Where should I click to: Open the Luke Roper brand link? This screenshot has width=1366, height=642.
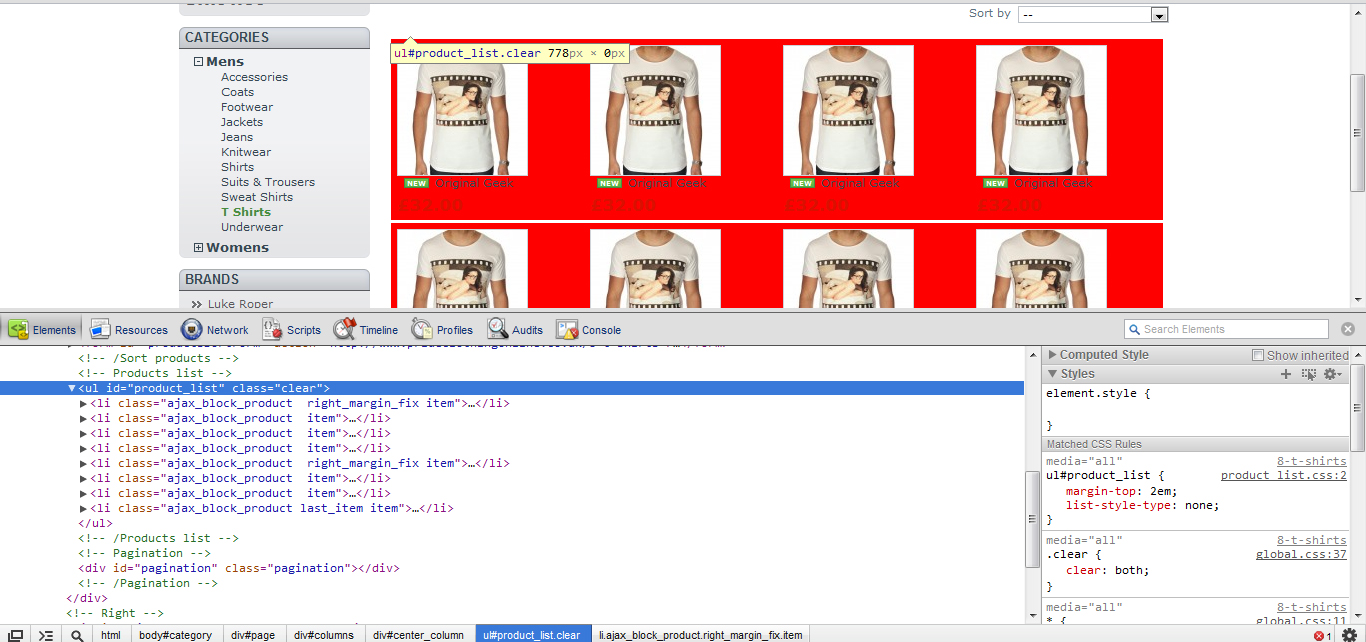(x=240, y=304)
